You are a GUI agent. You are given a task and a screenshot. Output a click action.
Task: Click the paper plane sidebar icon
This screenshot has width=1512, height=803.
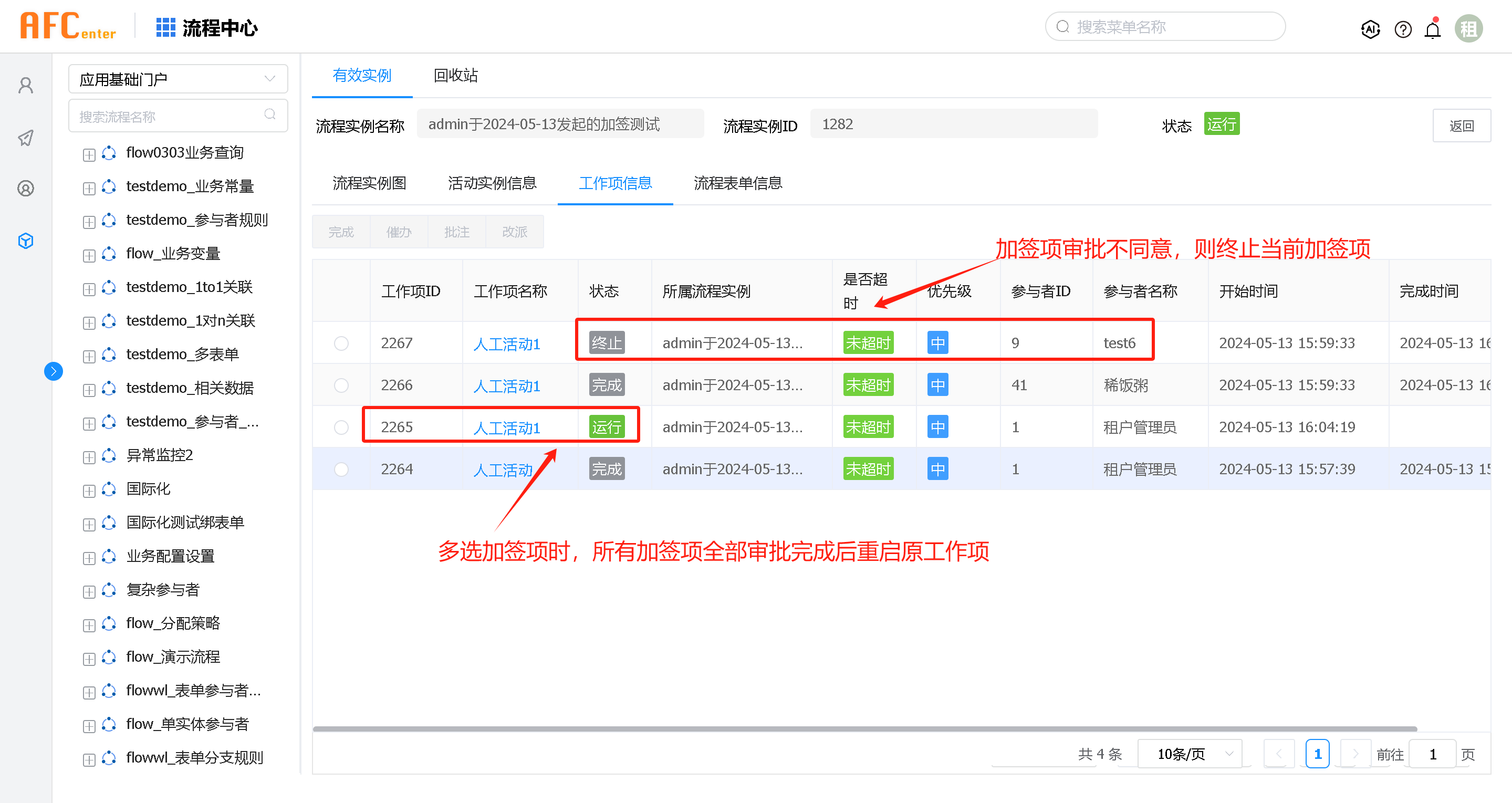pos(26,138)
